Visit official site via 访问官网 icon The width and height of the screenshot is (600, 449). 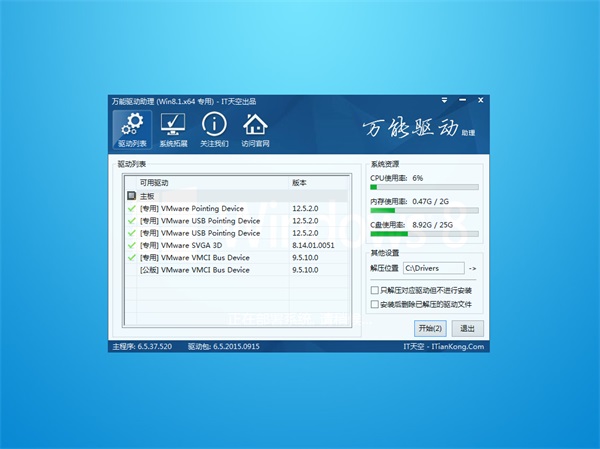256,130
